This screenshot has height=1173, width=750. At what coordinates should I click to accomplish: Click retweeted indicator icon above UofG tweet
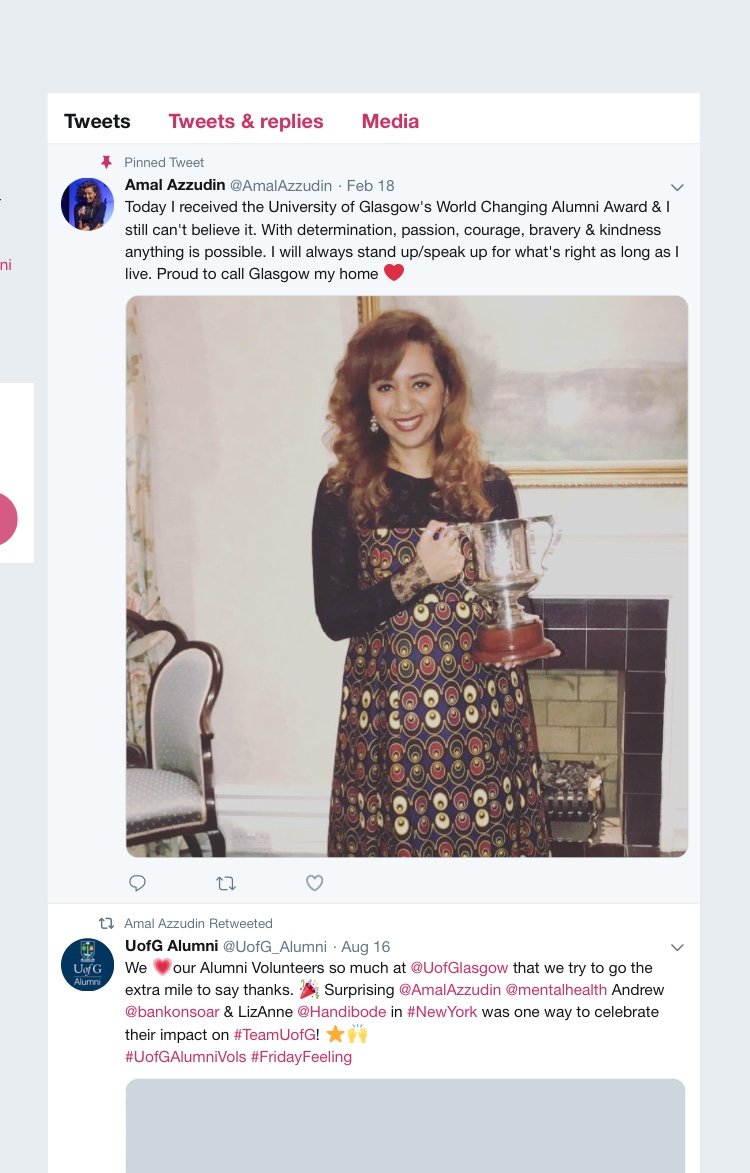pyautogui.click(x=106, y=923)
